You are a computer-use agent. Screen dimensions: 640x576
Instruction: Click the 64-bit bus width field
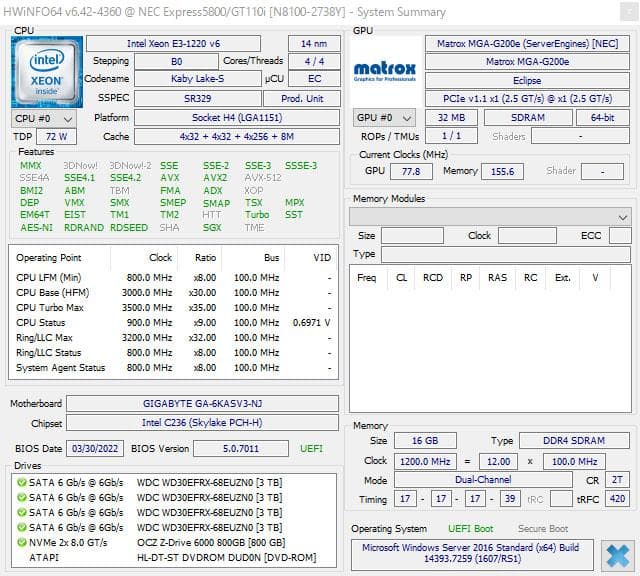point(602,118)
